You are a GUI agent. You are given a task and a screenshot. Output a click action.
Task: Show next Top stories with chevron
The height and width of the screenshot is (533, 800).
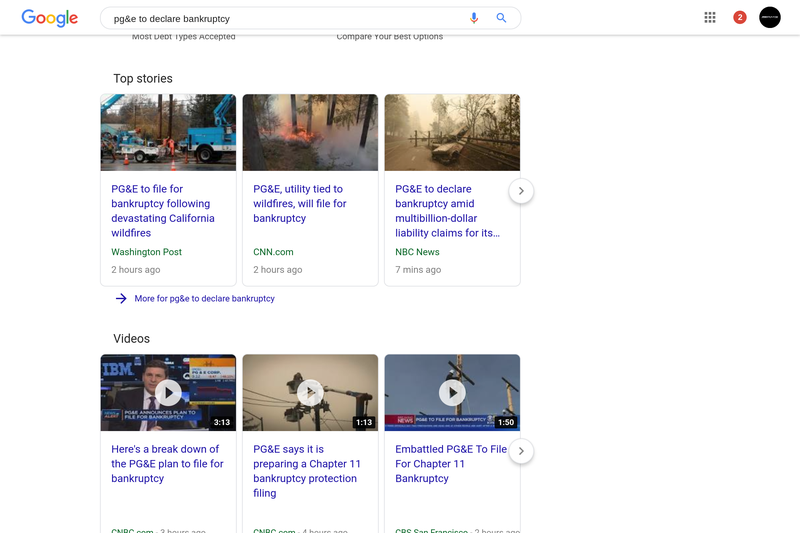[x=521, y=191]
